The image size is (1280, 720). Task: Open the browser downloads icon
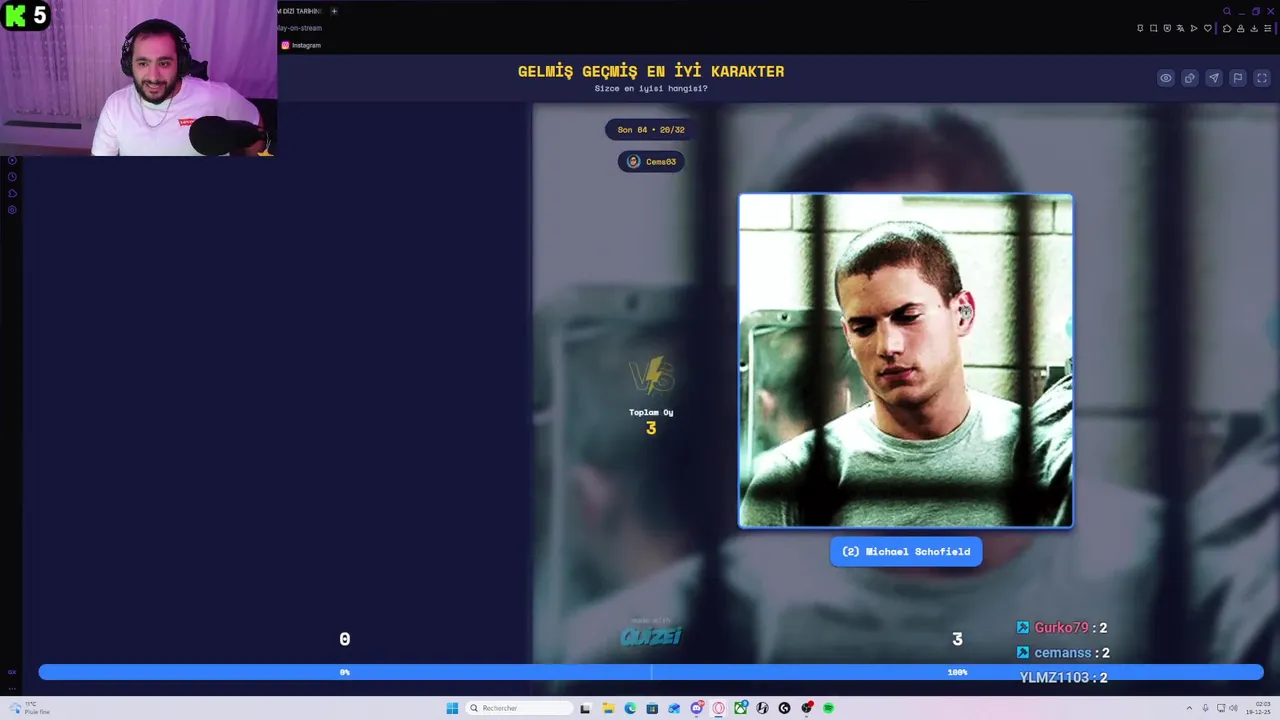tap(1254, 28)
